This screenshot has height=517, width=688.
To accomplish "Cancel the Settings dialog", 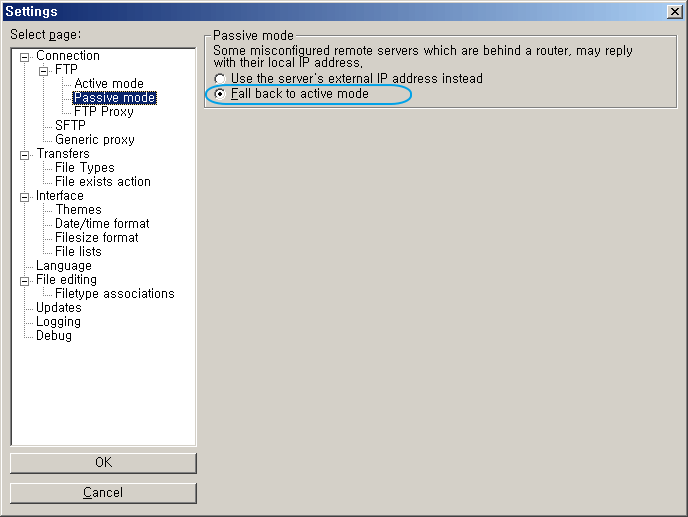I will (x=104, y=493).
